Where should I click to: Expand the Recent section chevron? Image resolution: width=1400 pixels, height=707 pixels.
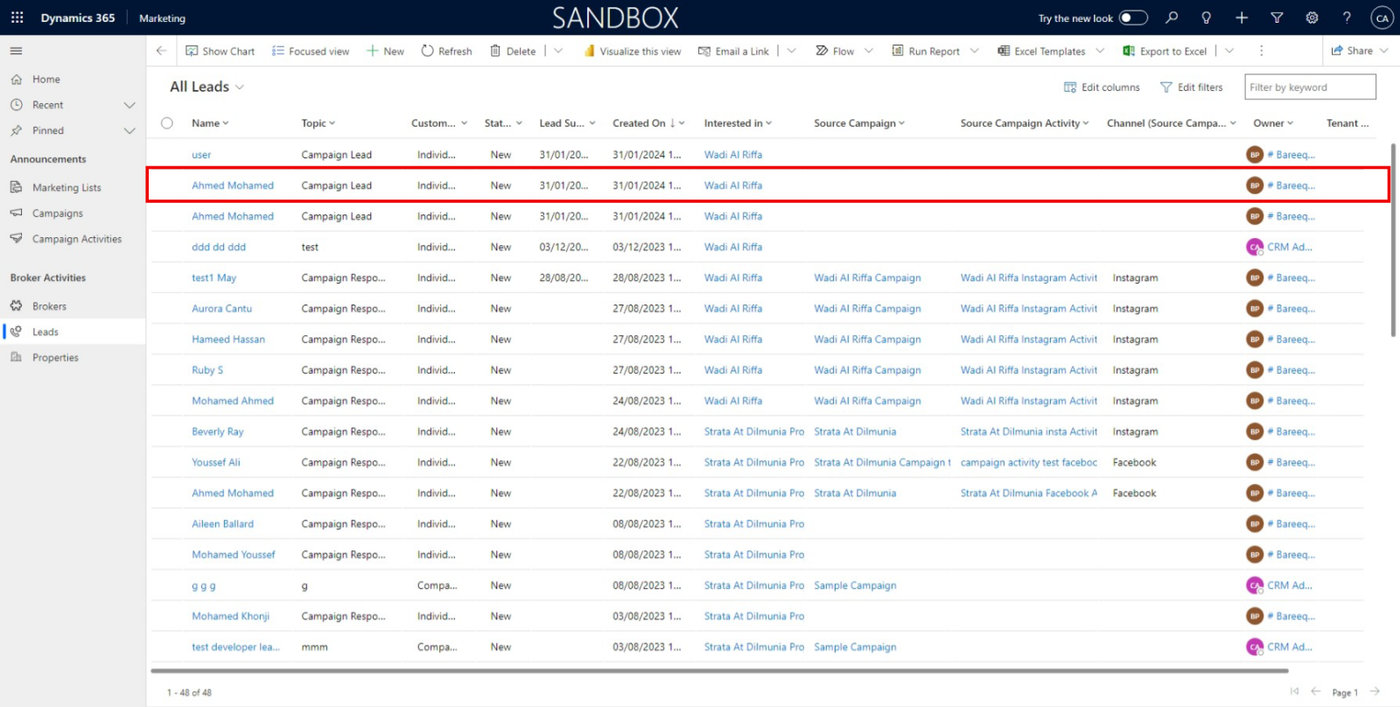point(129,105)
